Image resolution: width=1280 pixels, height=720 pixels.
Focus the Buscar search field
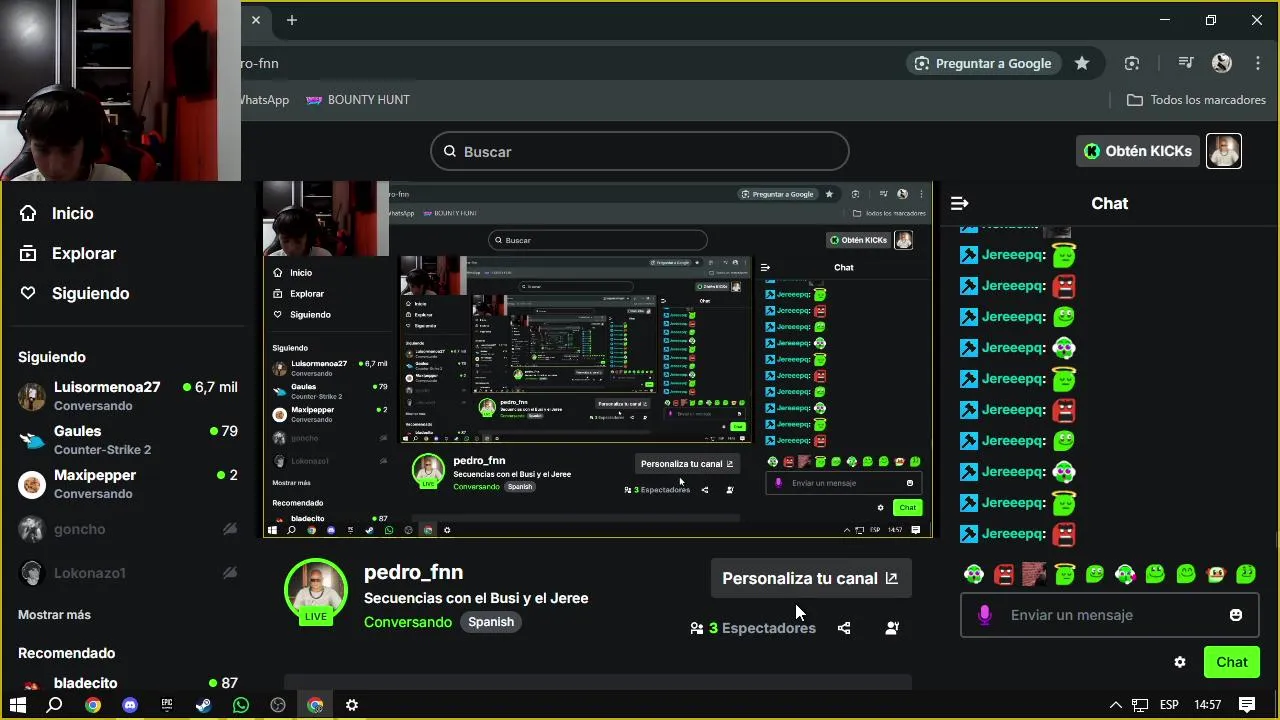pos(640,151)
